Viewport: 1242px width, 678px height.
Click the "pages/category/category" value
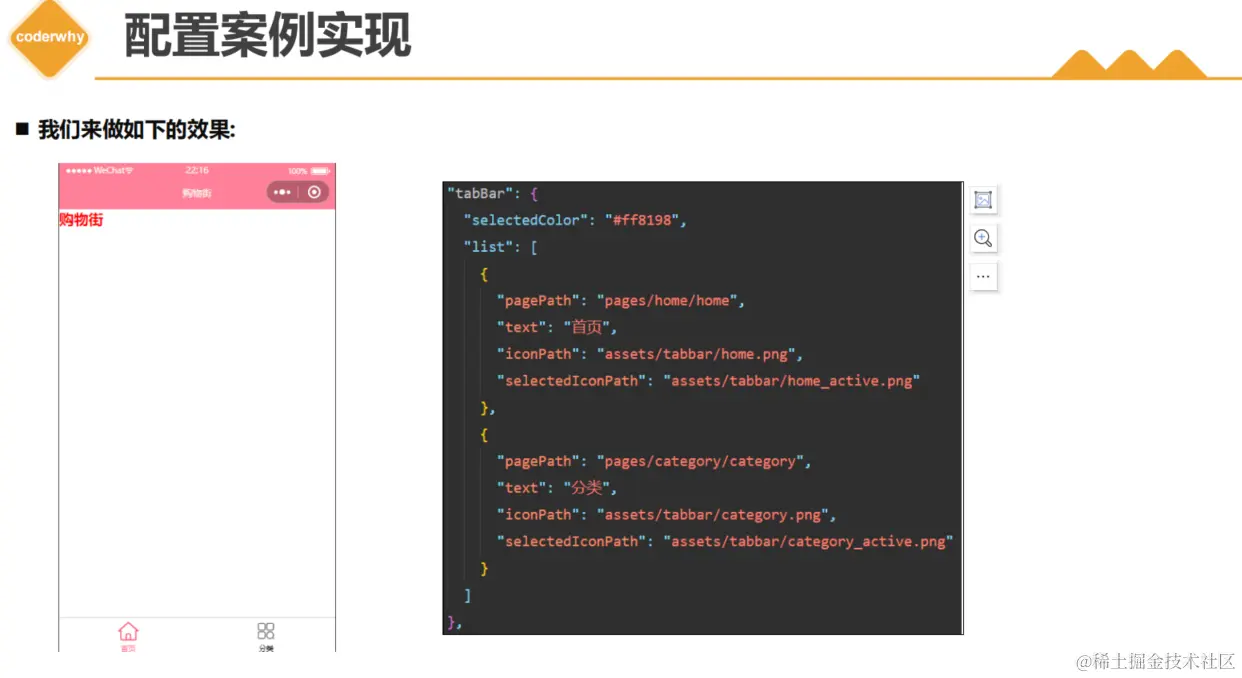click(x=700, y=461)
